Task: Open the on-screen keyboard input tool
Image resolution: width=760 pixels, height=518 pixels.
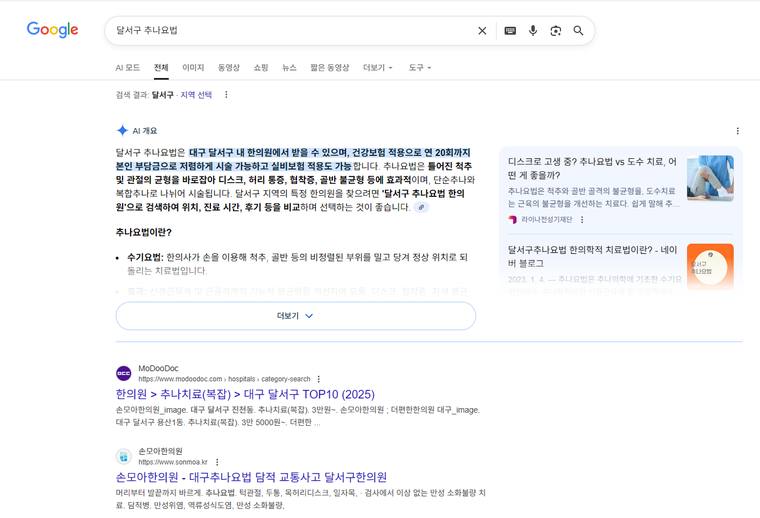Action: pos(510,31)
